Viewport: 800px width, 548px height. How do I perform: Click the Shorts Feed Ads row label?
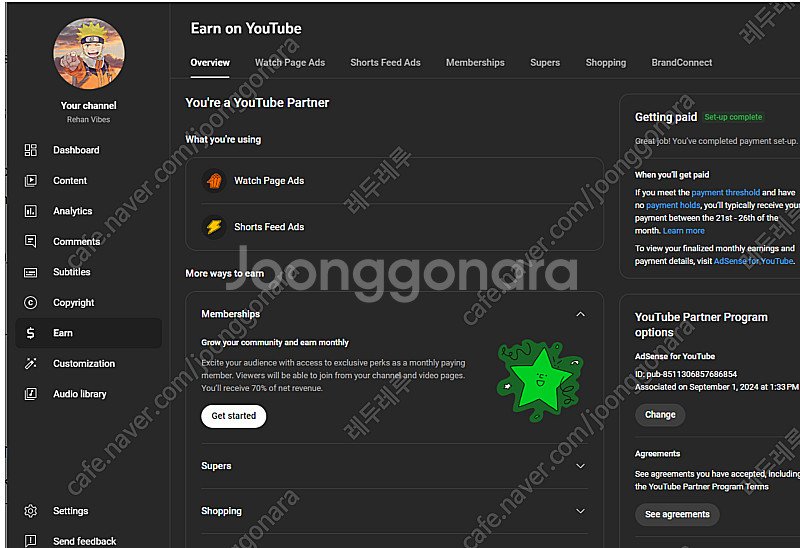269,227
